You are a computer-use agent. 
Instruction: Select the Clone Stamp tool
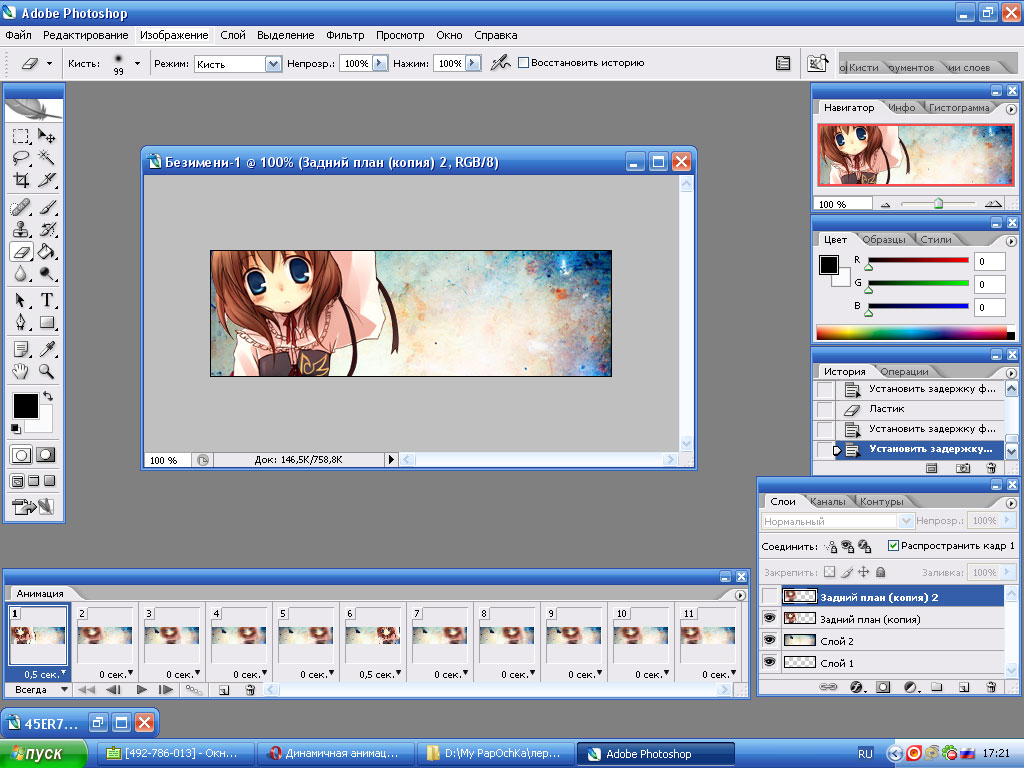(x=21, y=230)
